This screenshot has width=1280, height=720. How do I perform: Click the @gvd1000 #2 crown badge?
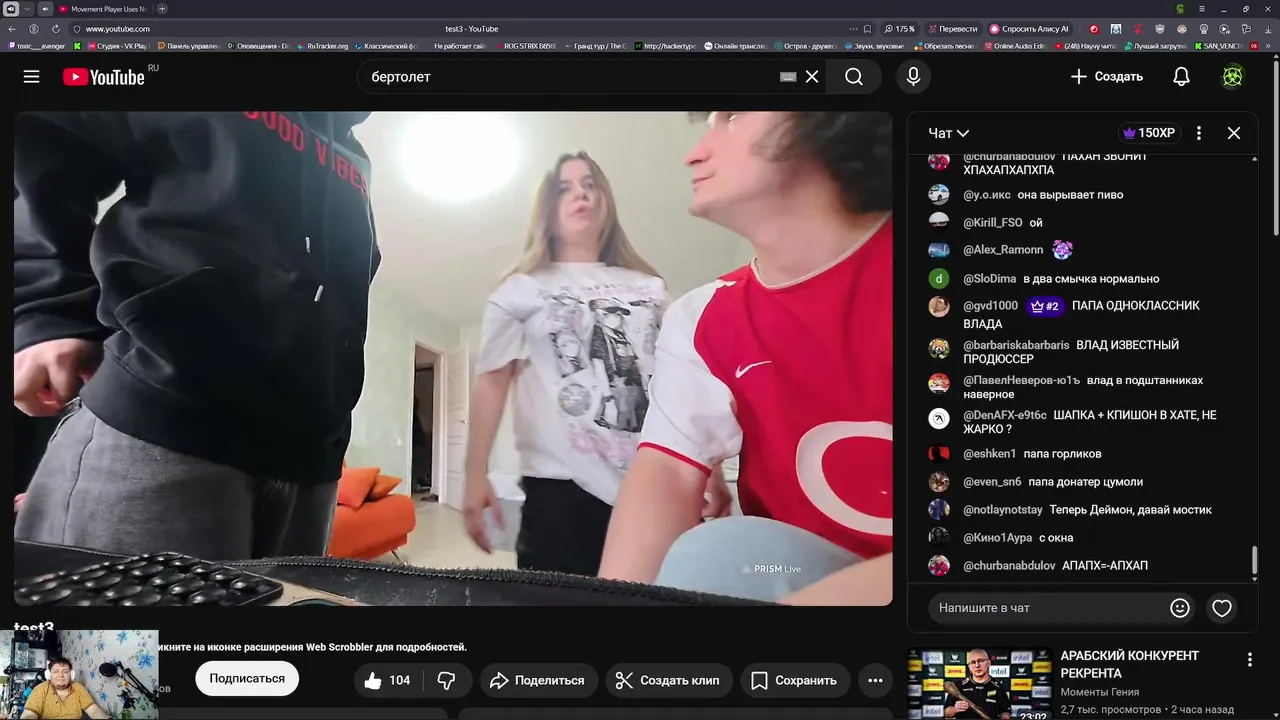1043,306
